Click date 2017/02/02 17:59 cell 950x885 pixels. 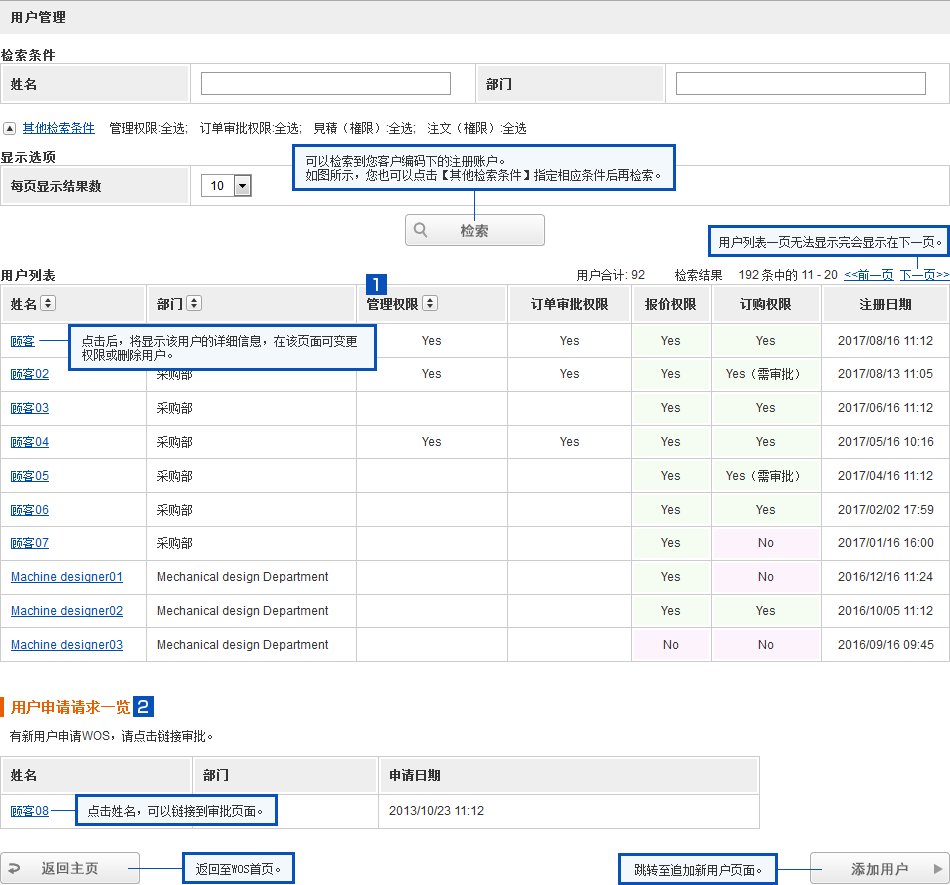pos(886,509)
